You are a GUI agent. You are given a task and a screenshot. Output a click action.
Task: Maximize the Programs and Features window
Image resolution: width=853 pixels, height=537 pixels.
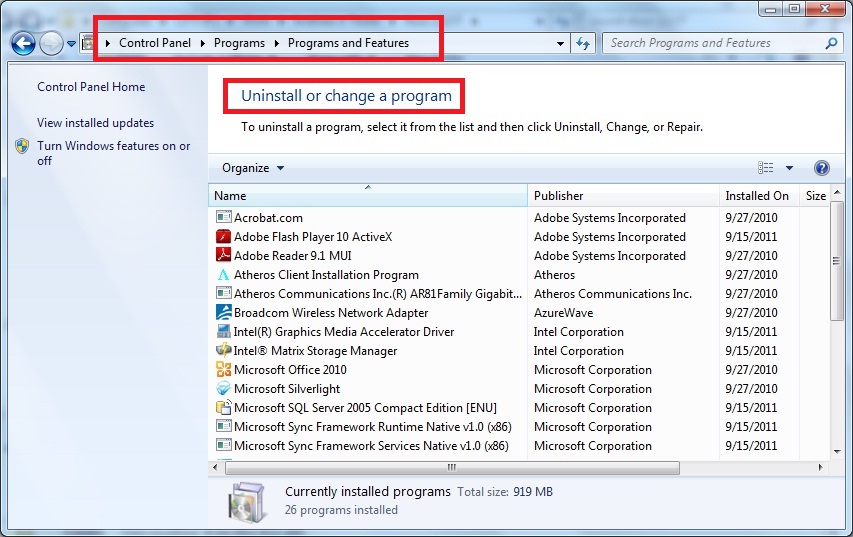pyautogui.click(x=794, y=9)
